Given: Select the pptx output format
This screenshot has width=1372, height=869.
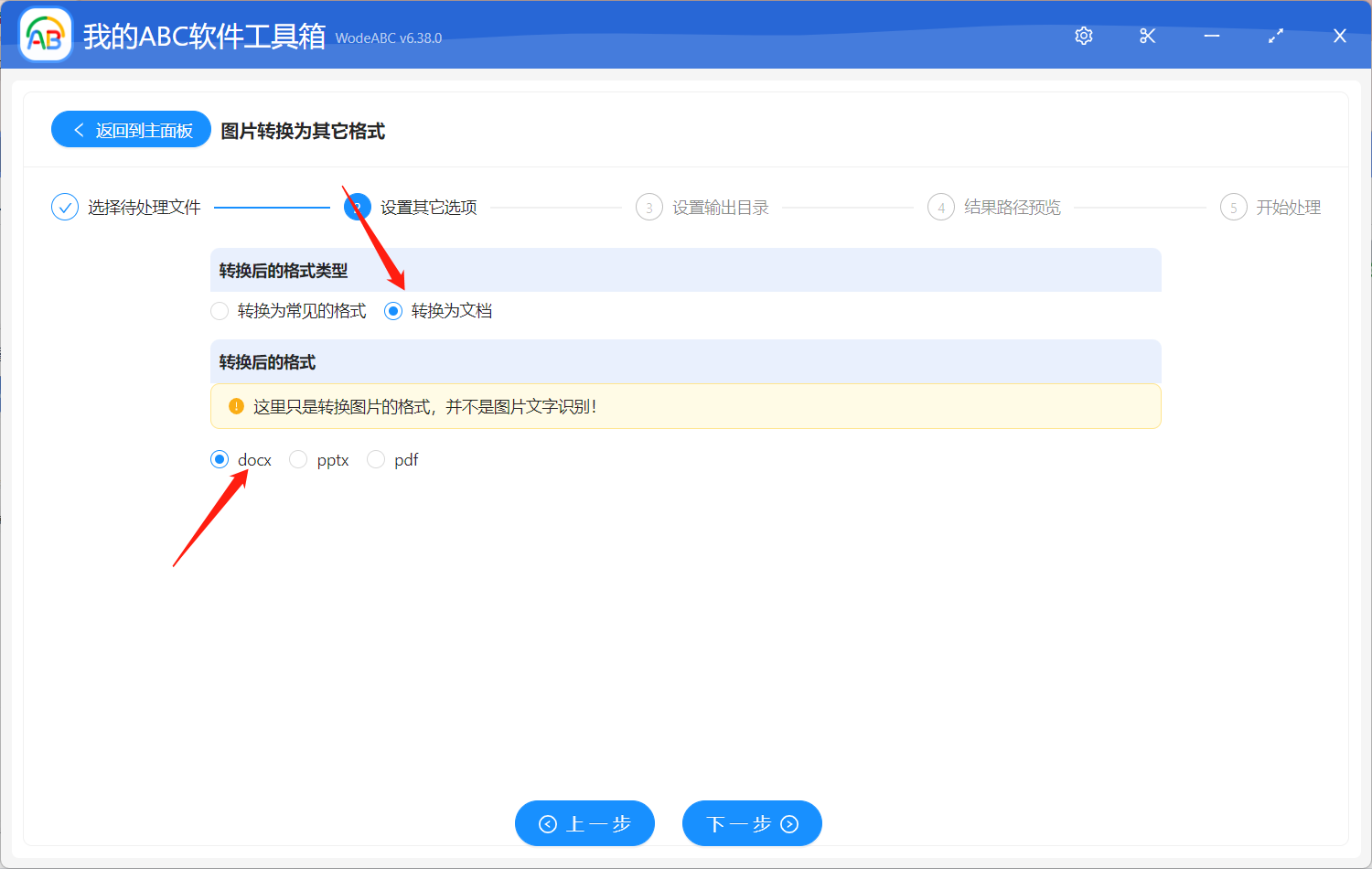Looking at the screenshot, I should [x=298, y=459].
